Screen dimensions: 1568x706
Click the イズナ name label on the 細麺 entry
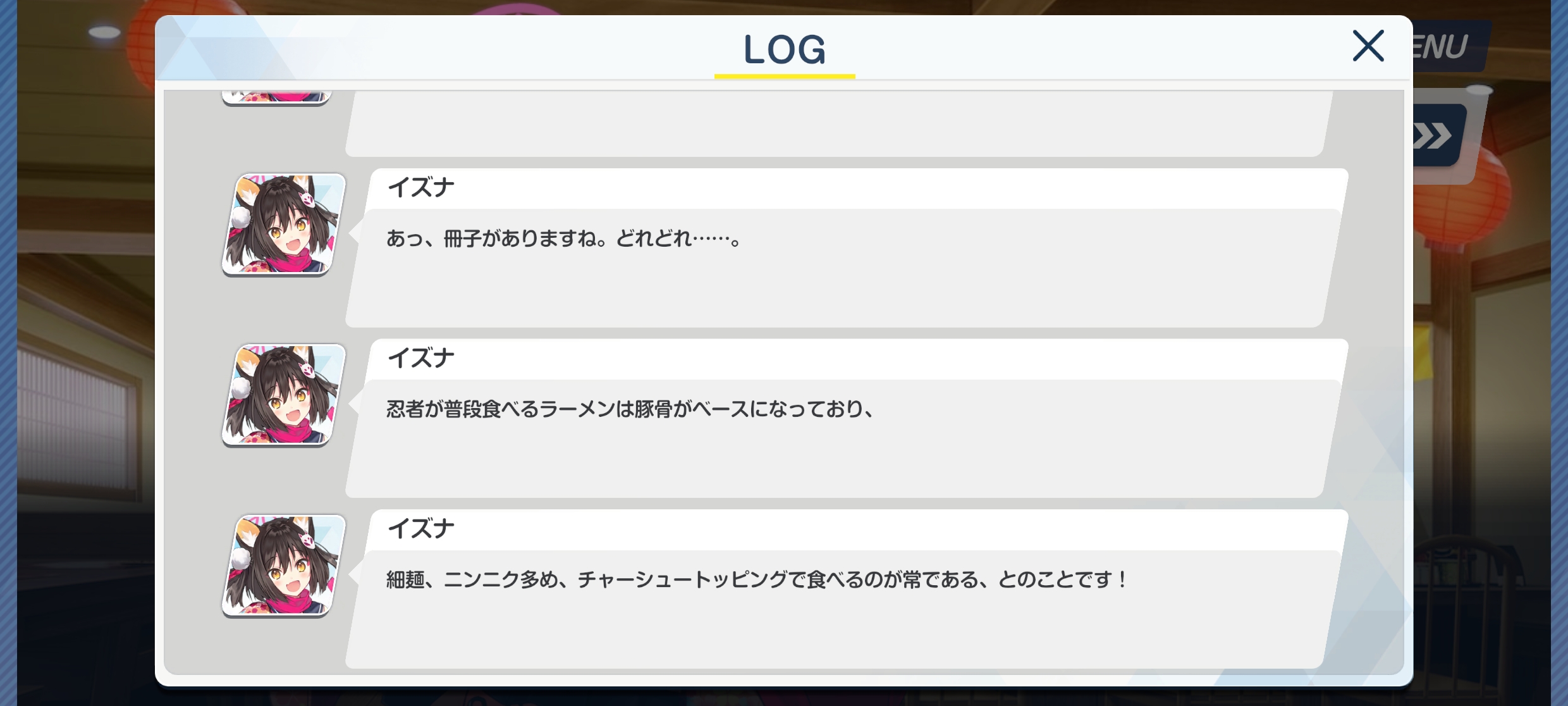[x=421, y=529]
